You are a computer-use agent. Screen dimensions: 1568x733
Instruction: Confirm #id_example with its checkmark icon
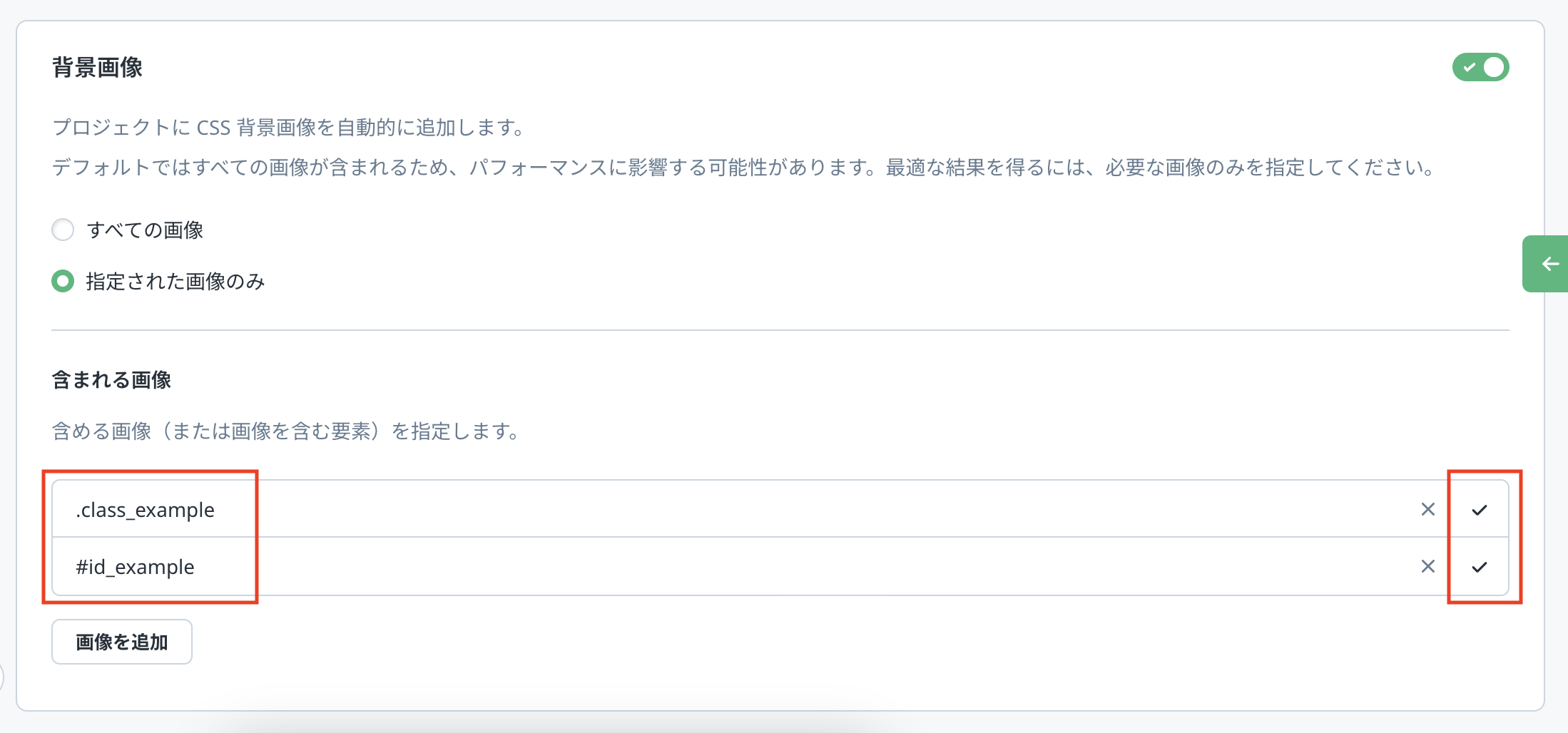click(1480, 567)
